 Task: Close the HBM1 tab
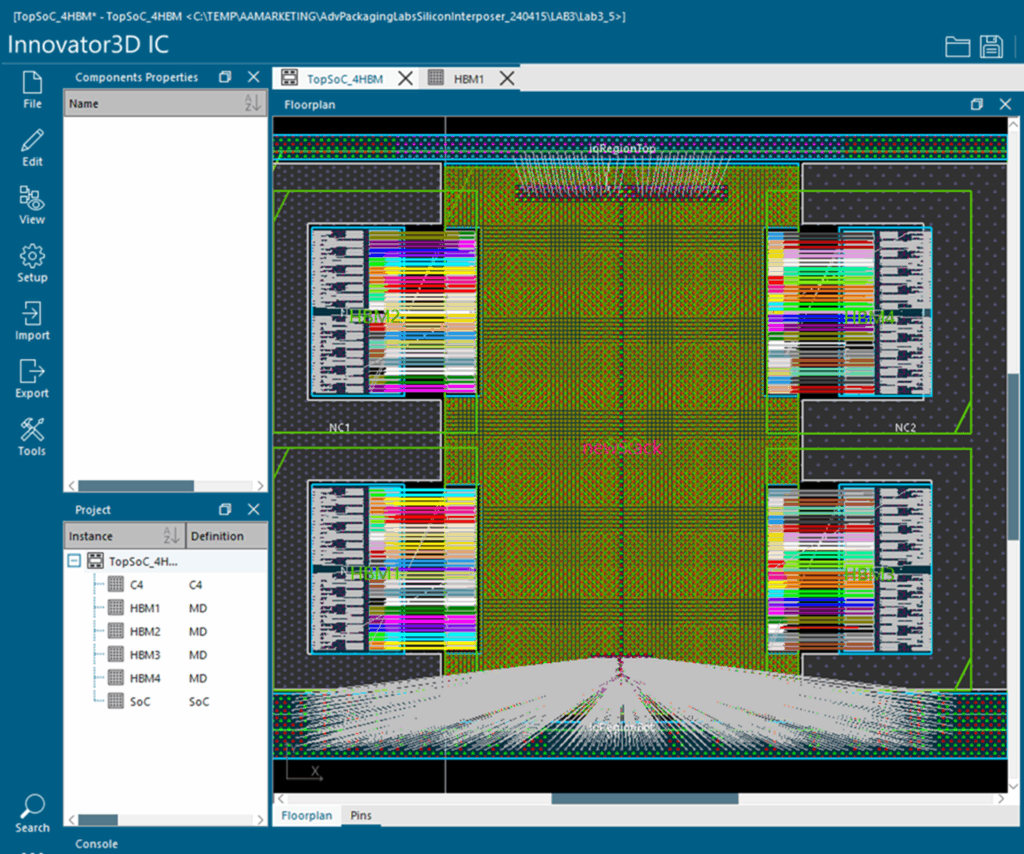coord(507,76)
